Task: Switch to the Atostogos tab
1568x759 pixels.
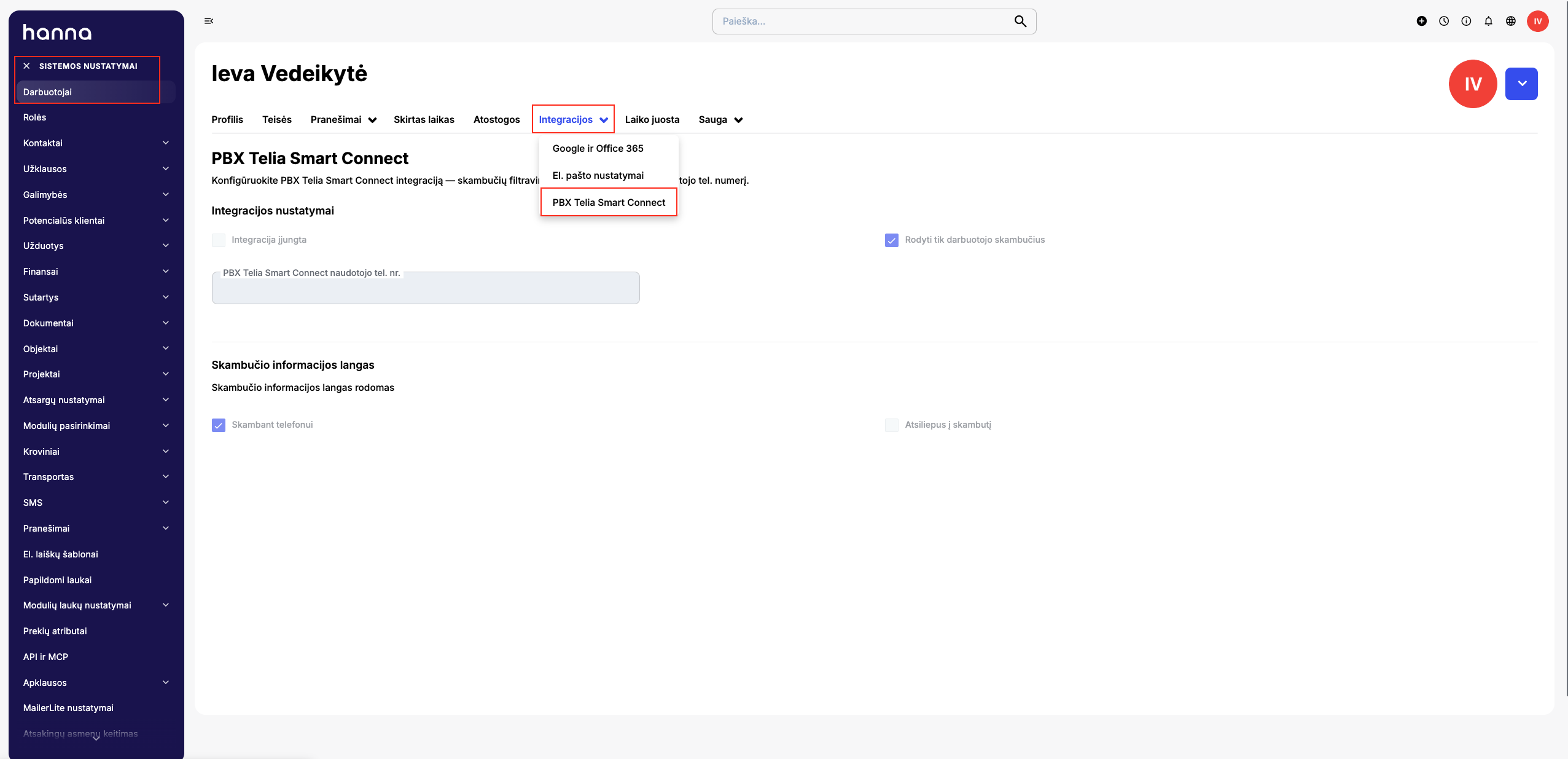Action: pos(496,119)
